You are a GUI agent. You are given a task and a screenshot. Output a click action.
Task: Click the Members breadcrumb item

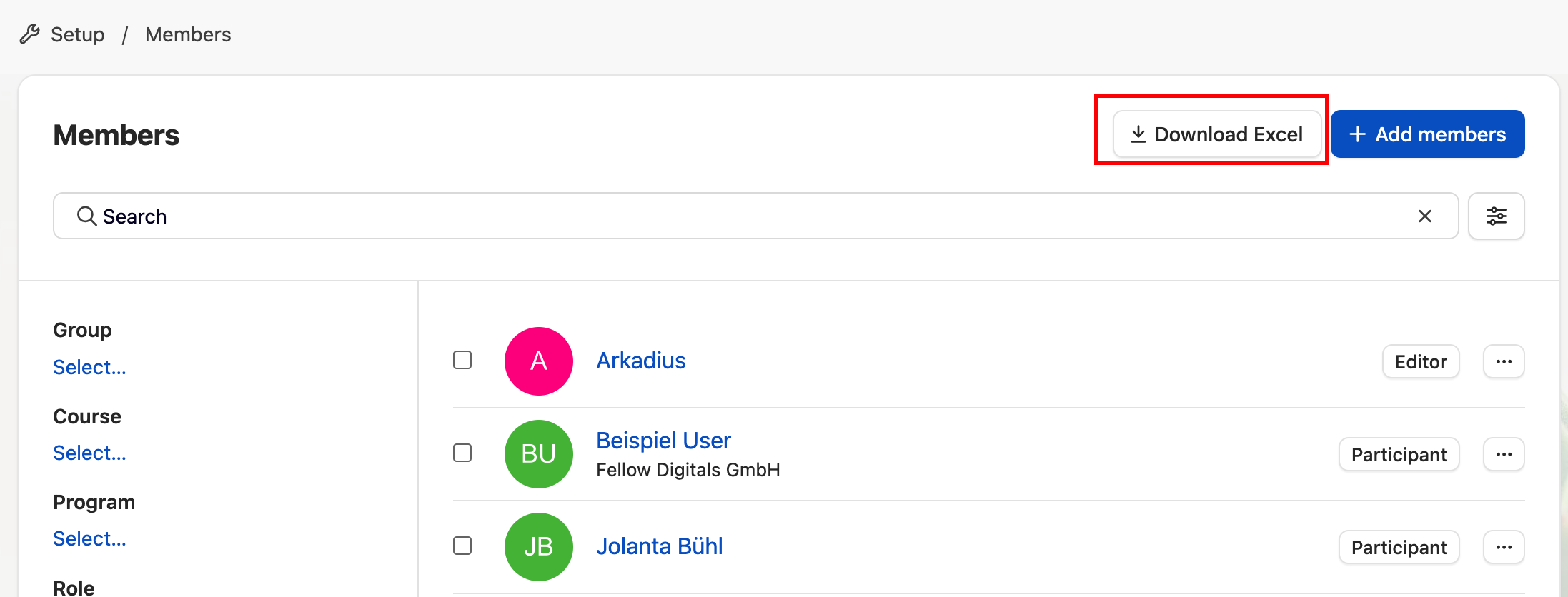(x=188, y=34)
